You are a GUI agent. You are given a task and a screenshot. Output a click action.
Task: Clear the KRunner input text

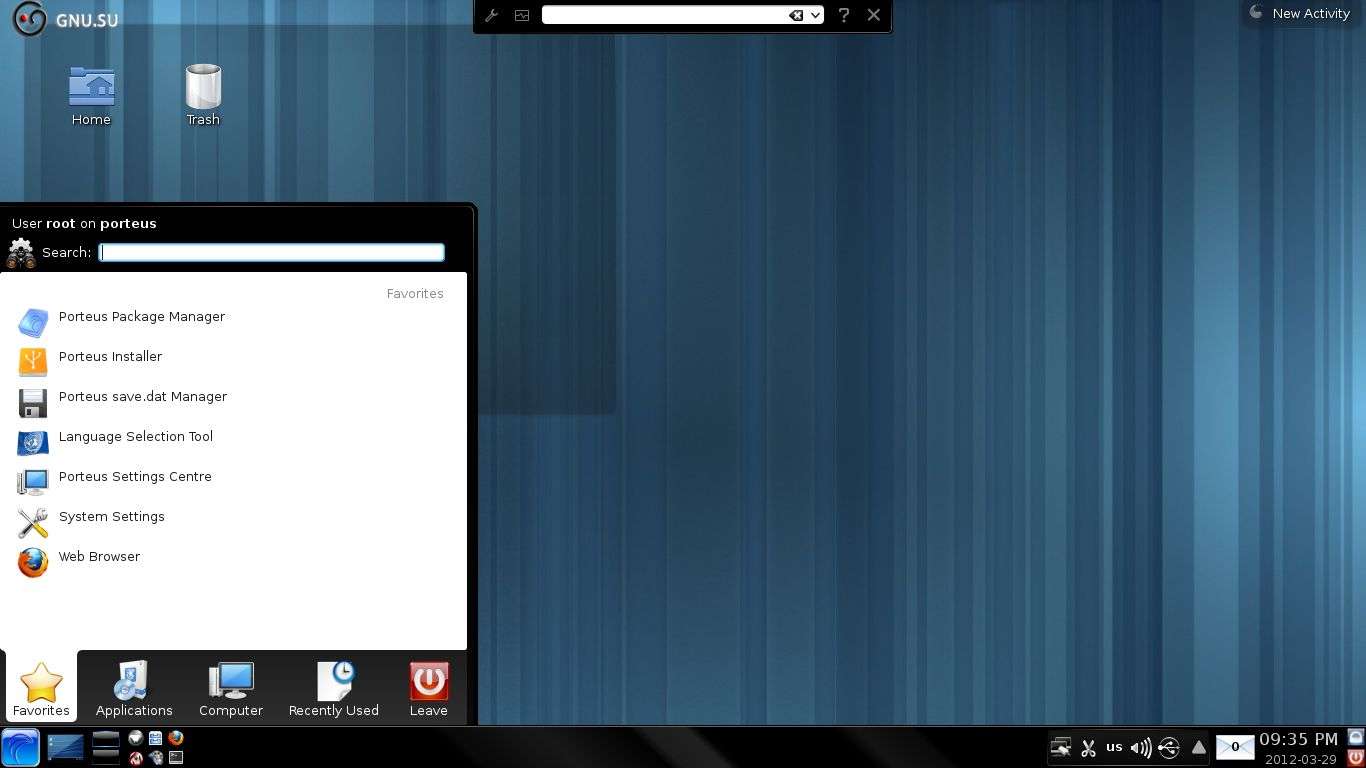796,15
